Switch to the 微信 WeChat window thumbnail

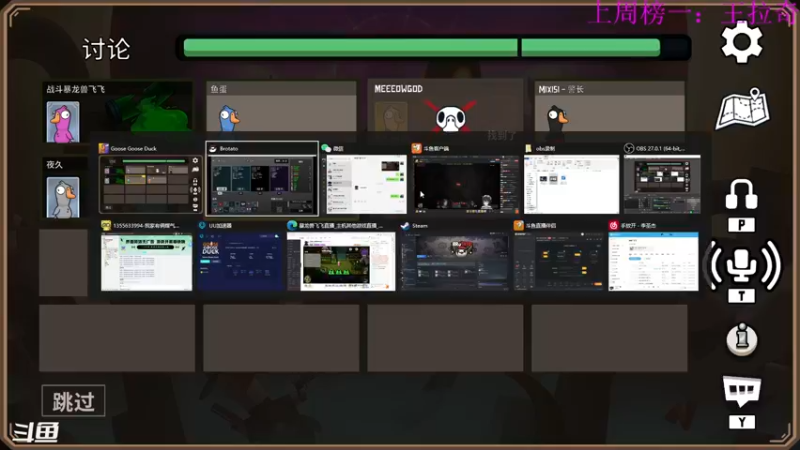pos(364,179)
